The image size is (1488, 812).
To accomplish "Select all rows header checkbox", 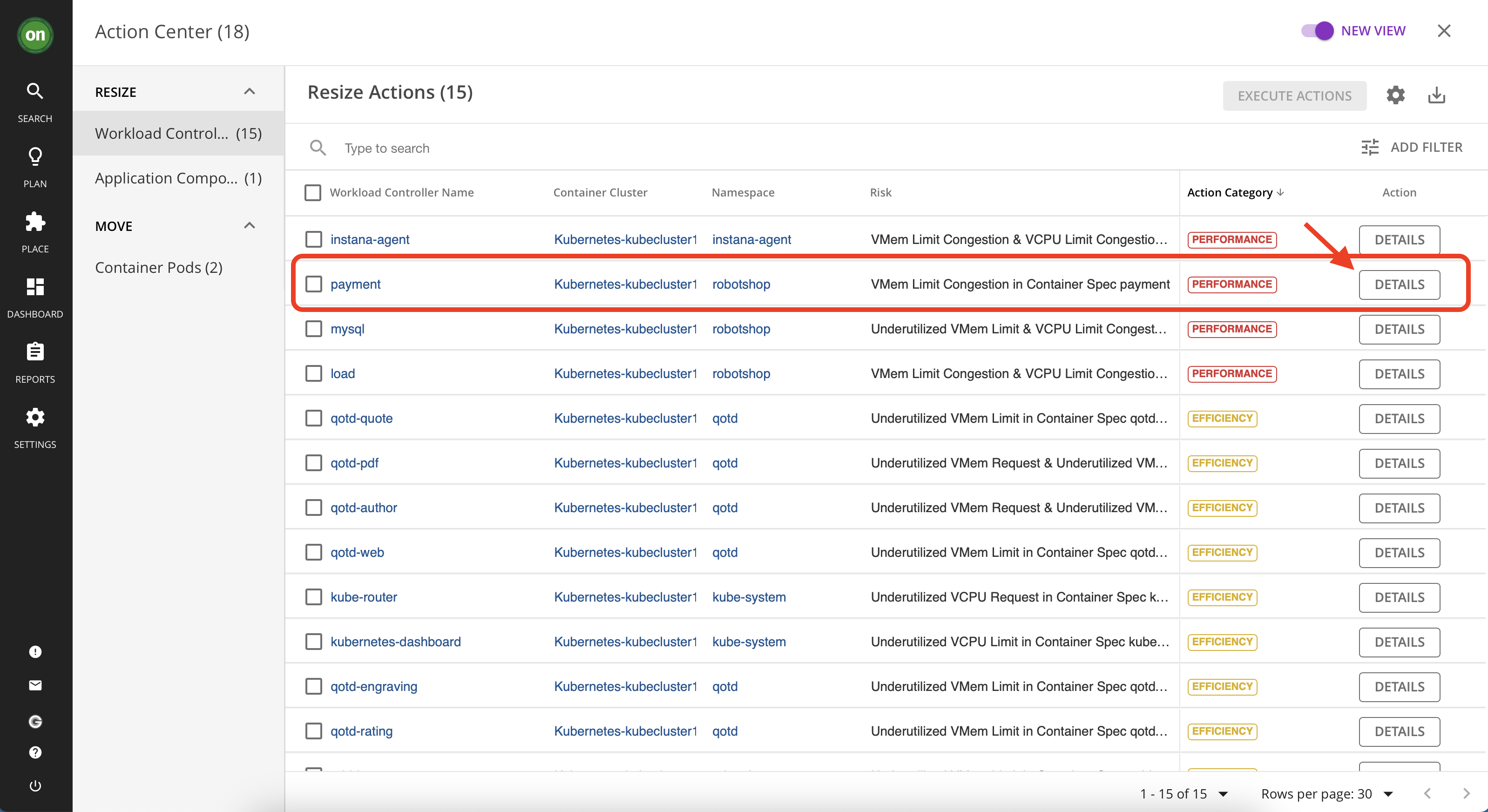I will coord(312,192).
